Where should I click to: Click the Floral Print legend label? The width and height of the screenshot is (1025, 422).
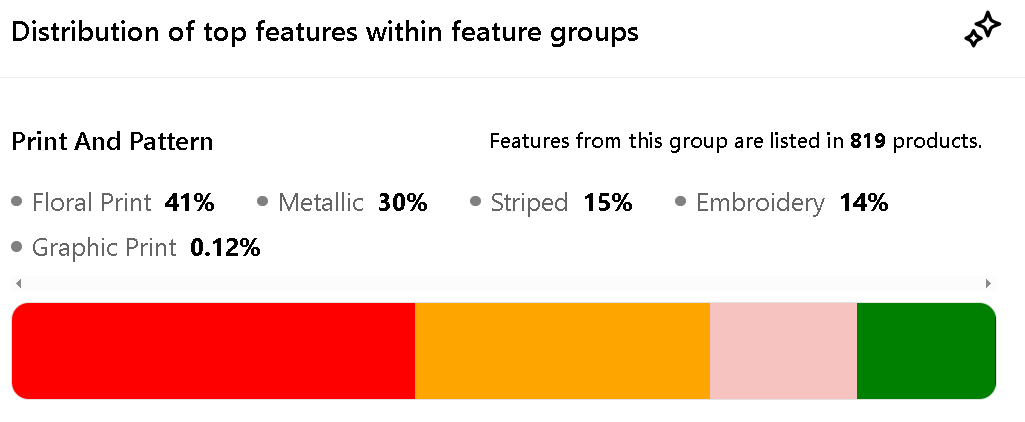91,203
